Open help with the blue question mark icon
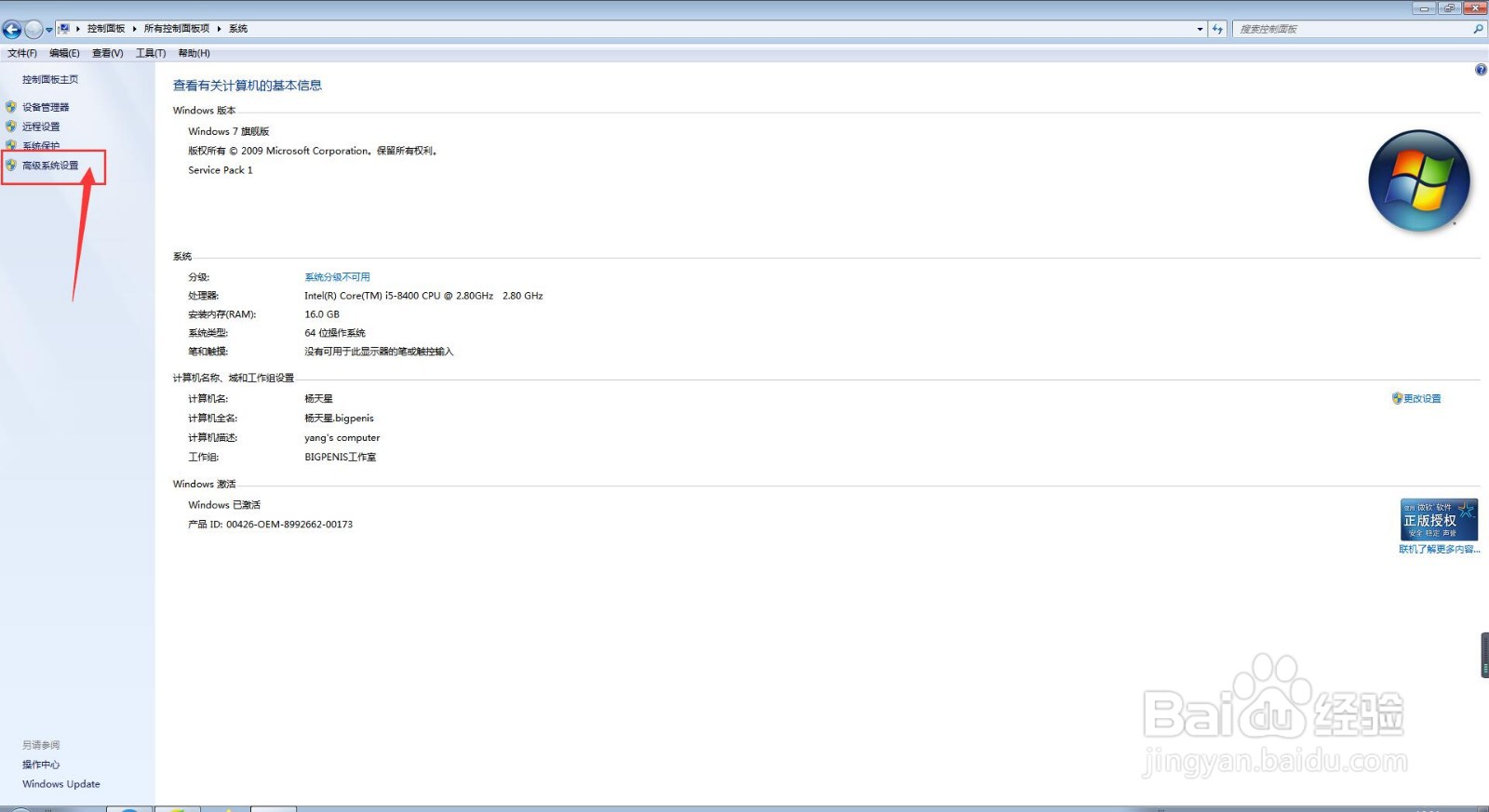The width and height of the screenshot is (1489, 812). point(1481,70)
